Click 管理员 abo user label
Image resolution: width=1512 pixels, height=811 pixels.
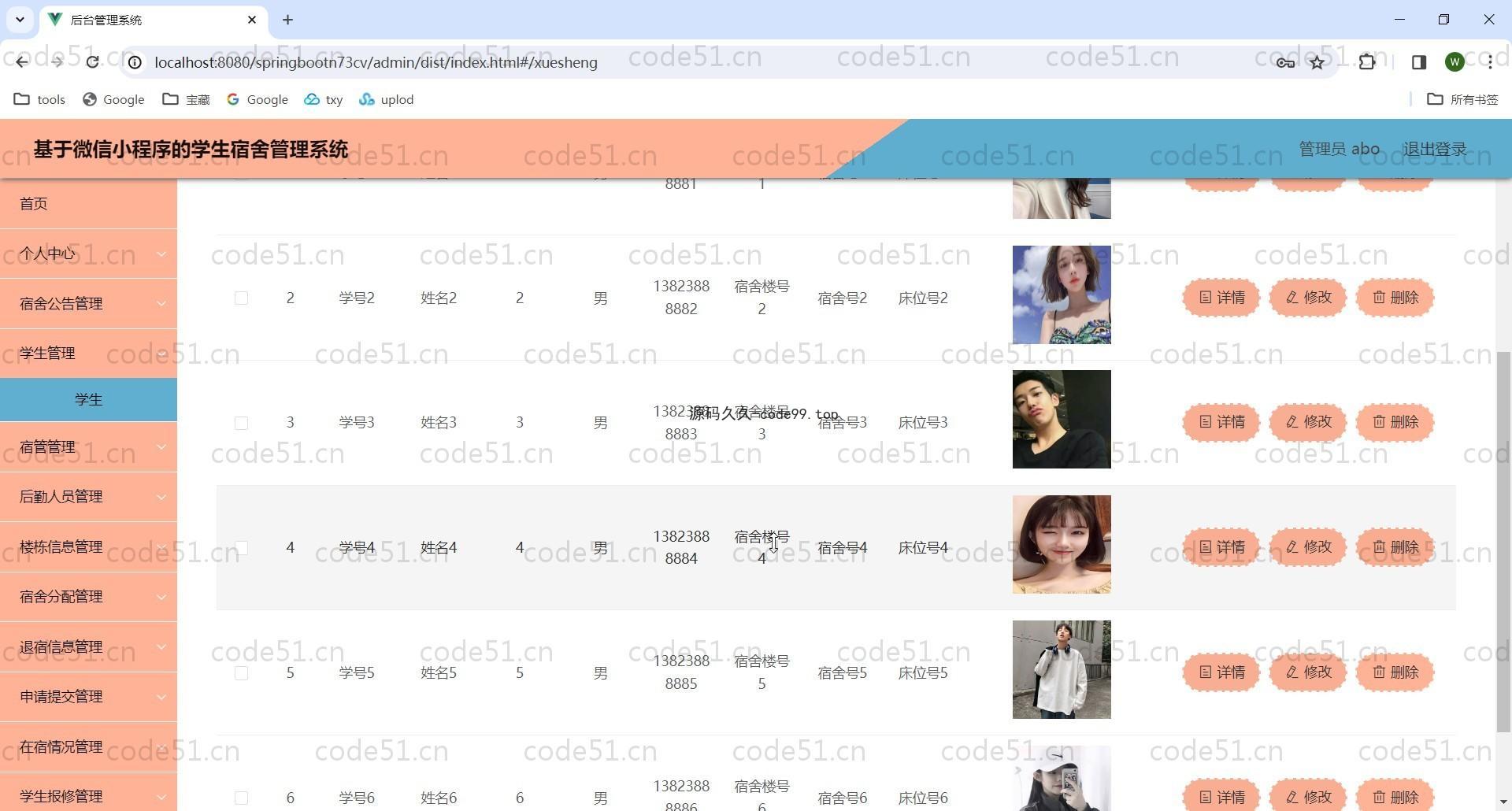click(1339, 149)
